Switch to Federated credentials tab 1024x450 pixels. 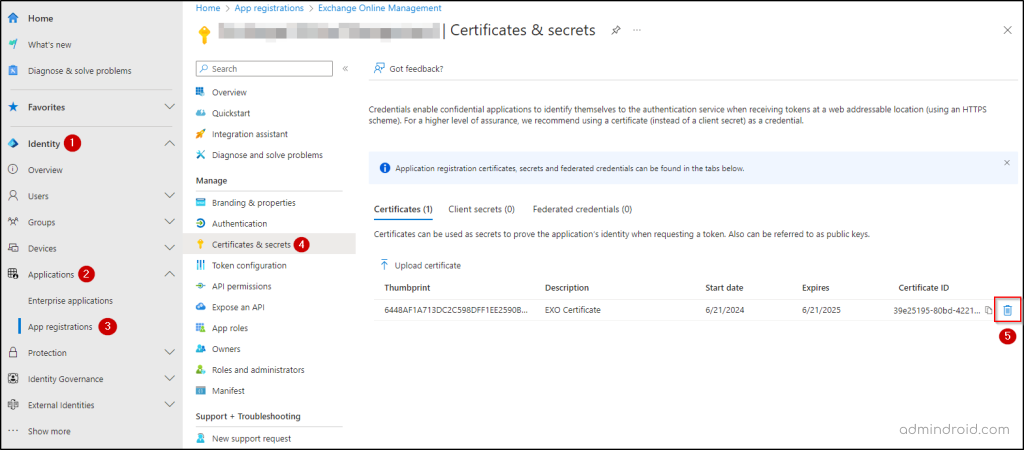pyautogui.click(x=582, y=209)
